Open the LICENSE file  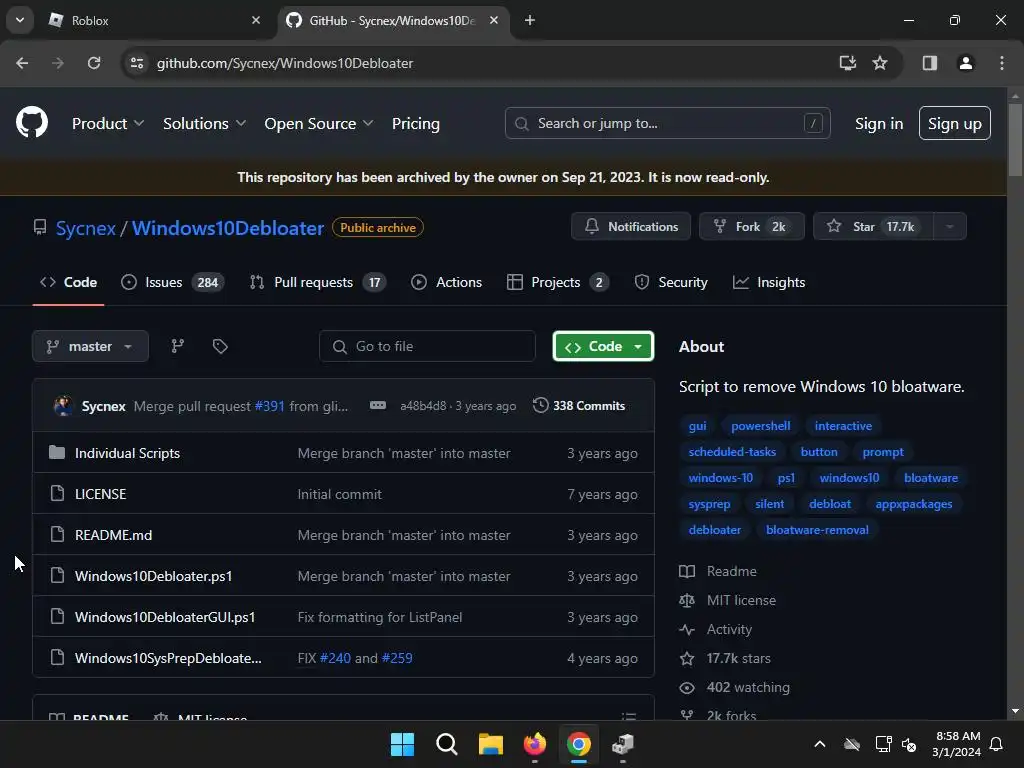tap(101, 494)
